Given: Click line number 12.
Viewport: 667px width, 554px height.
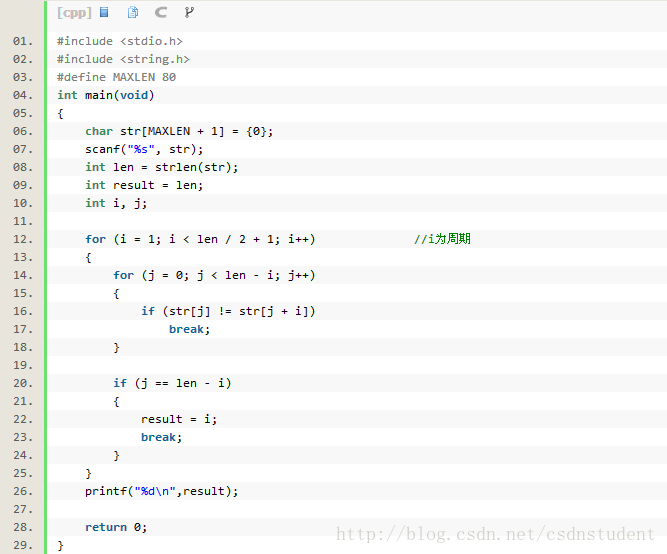Looking at the screenshot, I should click(x=23, y=239).
